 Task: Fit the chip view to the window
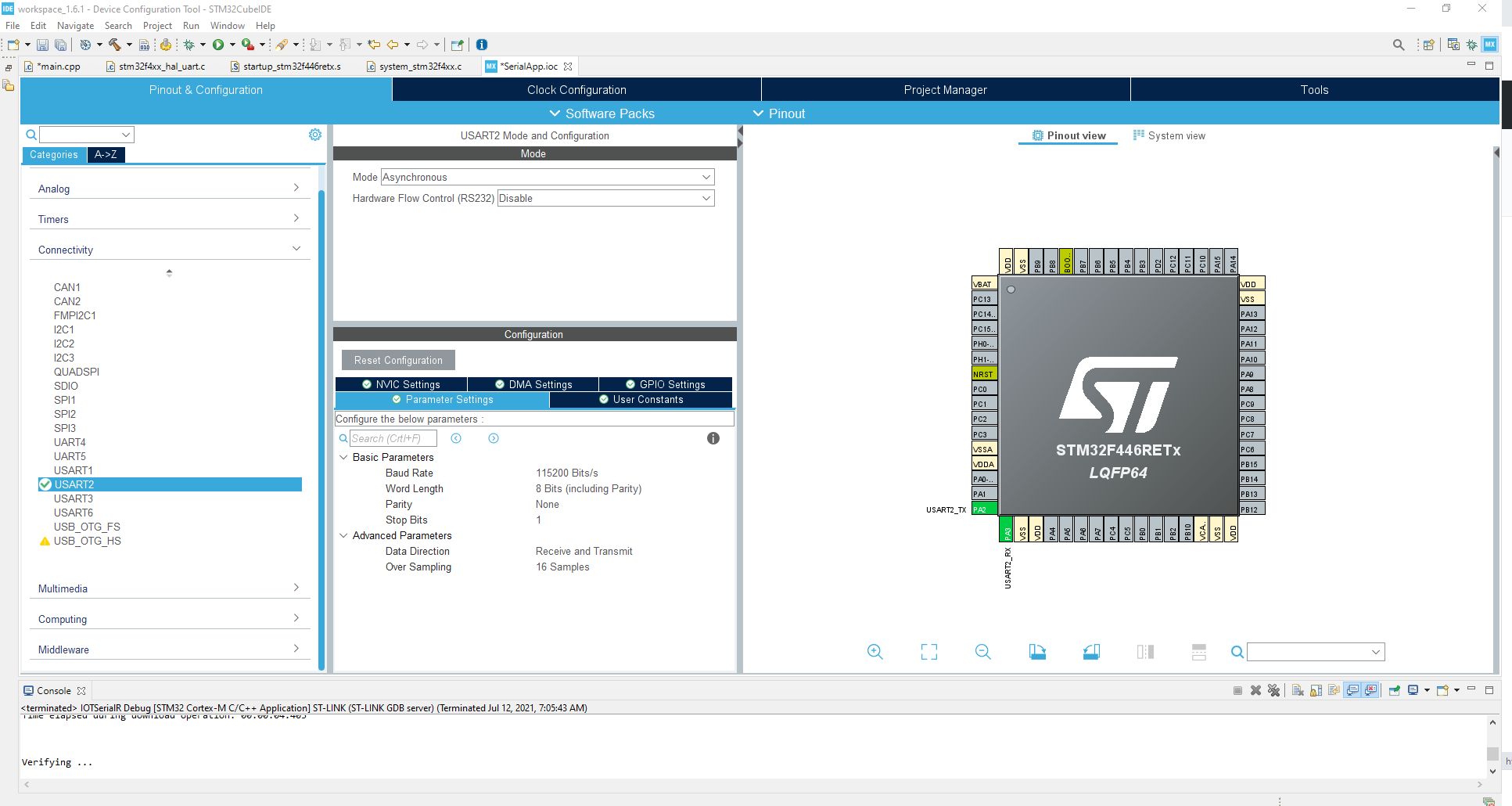pyautogui.click(x=928, y=651)
